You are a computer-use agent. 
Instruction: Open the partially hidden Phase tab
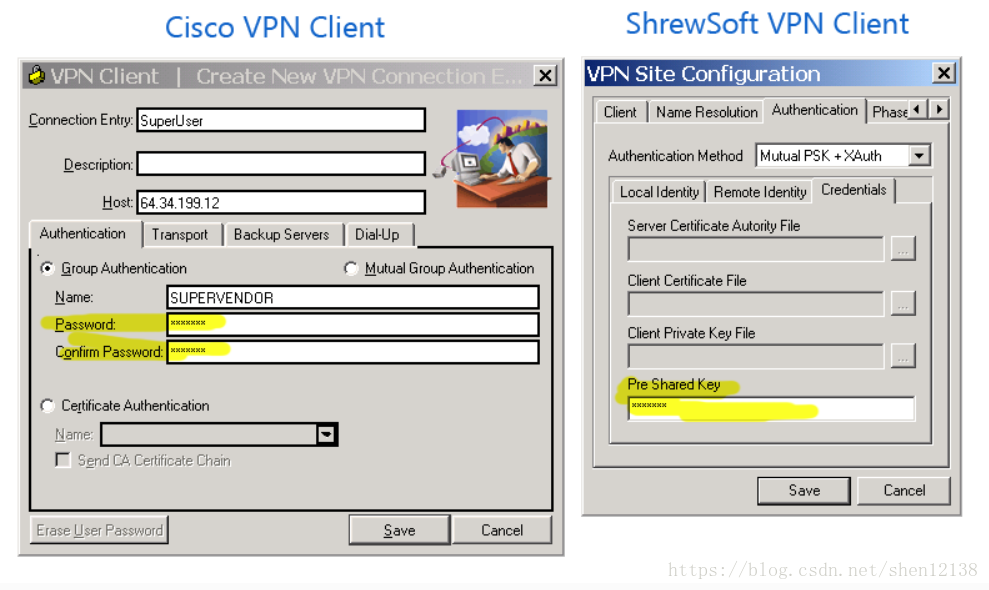click(889, 112)
